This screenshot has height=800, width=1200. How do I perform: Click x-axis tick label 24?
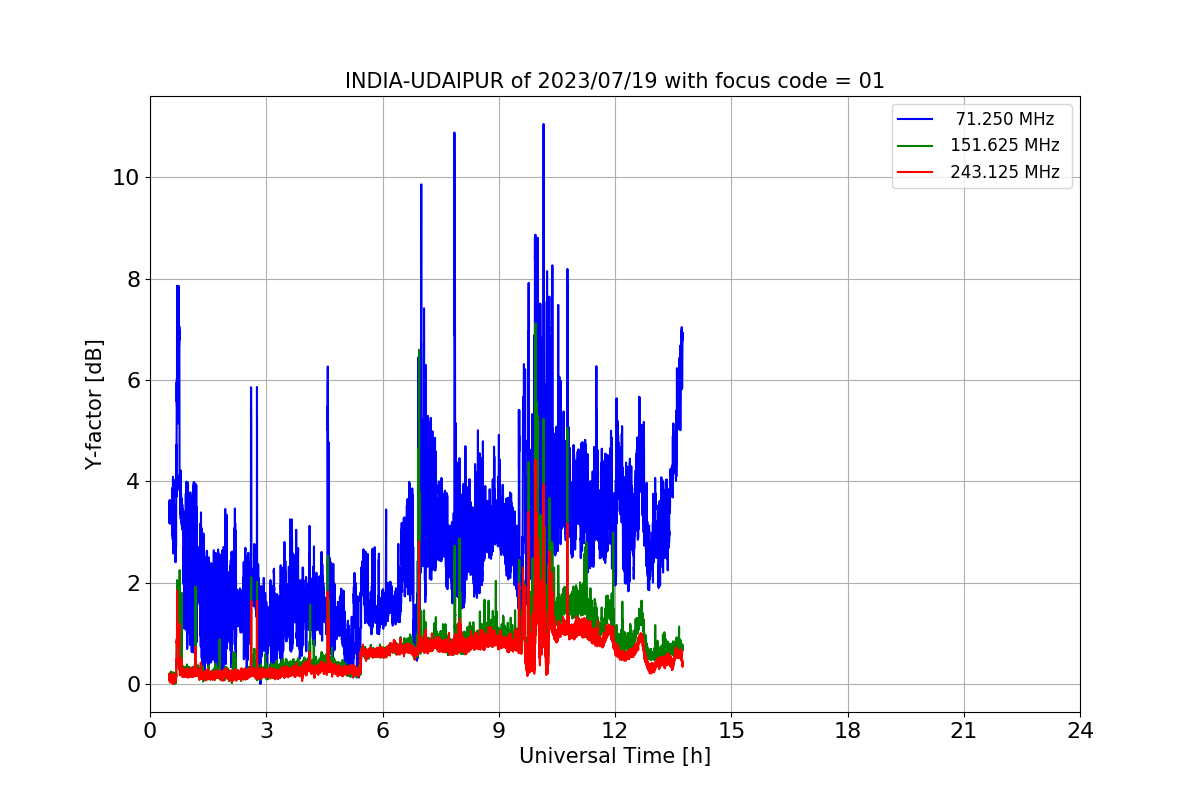(x=1080, y=731)
